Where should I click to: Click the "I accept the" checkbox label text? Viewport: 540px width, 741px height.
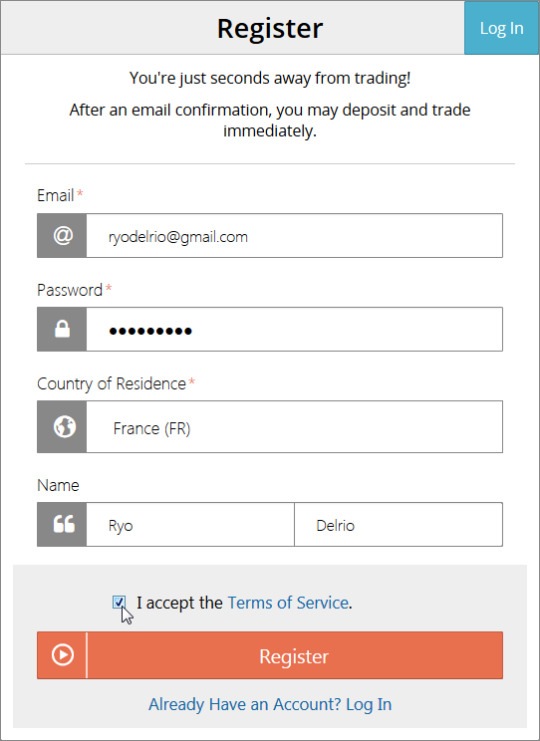pyautogui.click(x=179, y=603)
